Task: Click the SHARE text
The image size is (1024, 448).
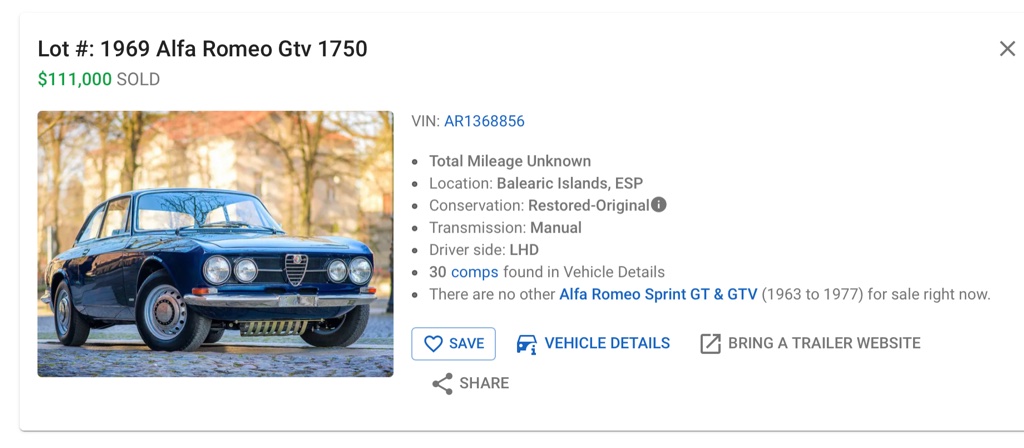Action: (x=485, y=383)
